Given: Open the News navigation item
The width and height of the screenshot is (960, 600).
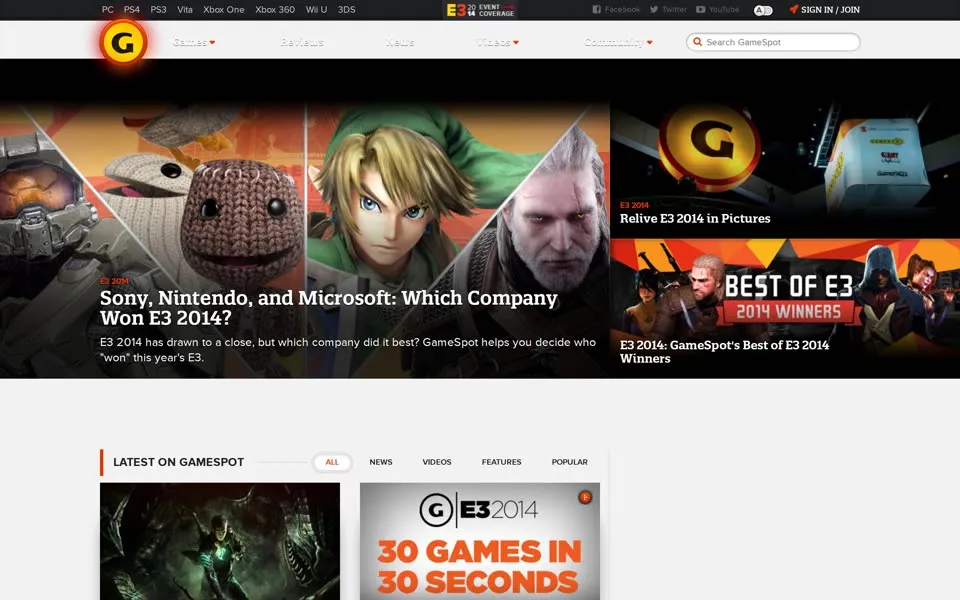Looking at the screenshot, I should coord(400,42).
